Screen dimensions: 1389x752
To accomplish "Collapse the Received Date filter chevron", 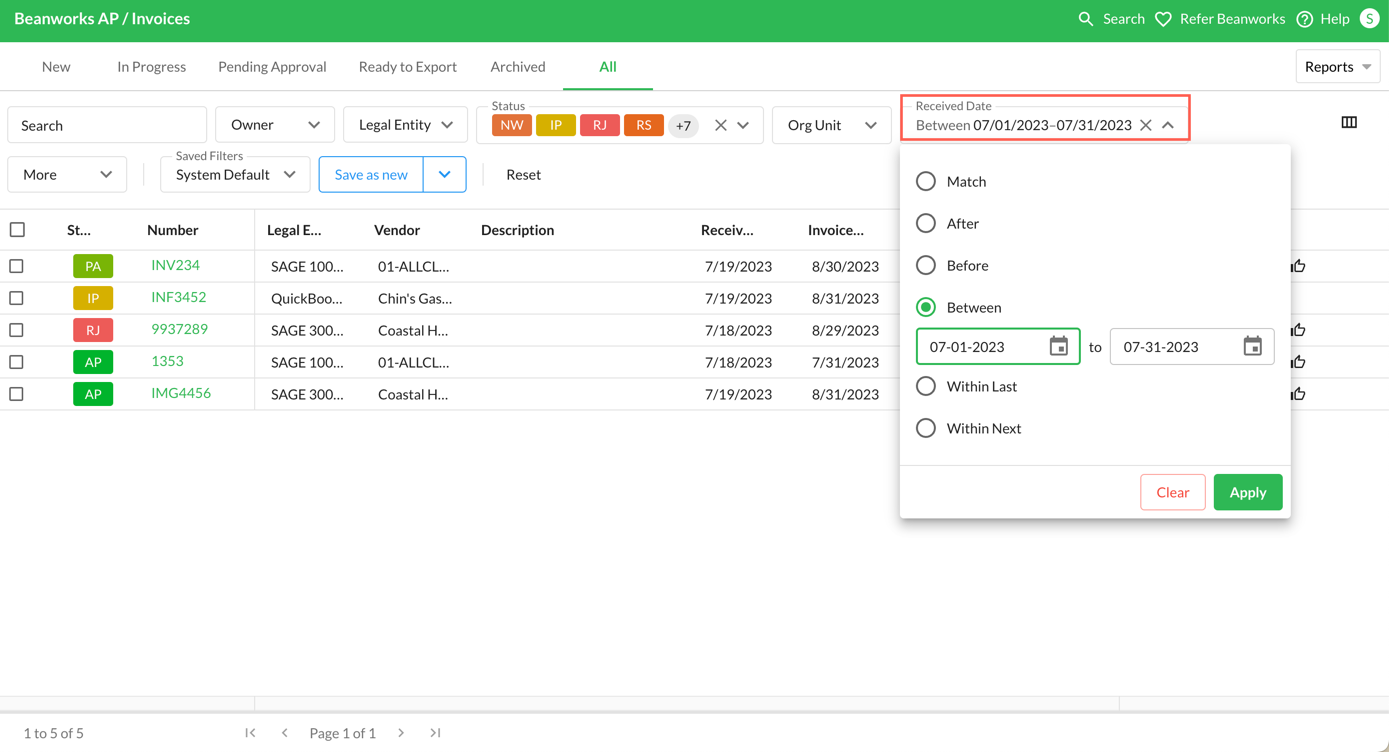I will (x=1168, y=125).
